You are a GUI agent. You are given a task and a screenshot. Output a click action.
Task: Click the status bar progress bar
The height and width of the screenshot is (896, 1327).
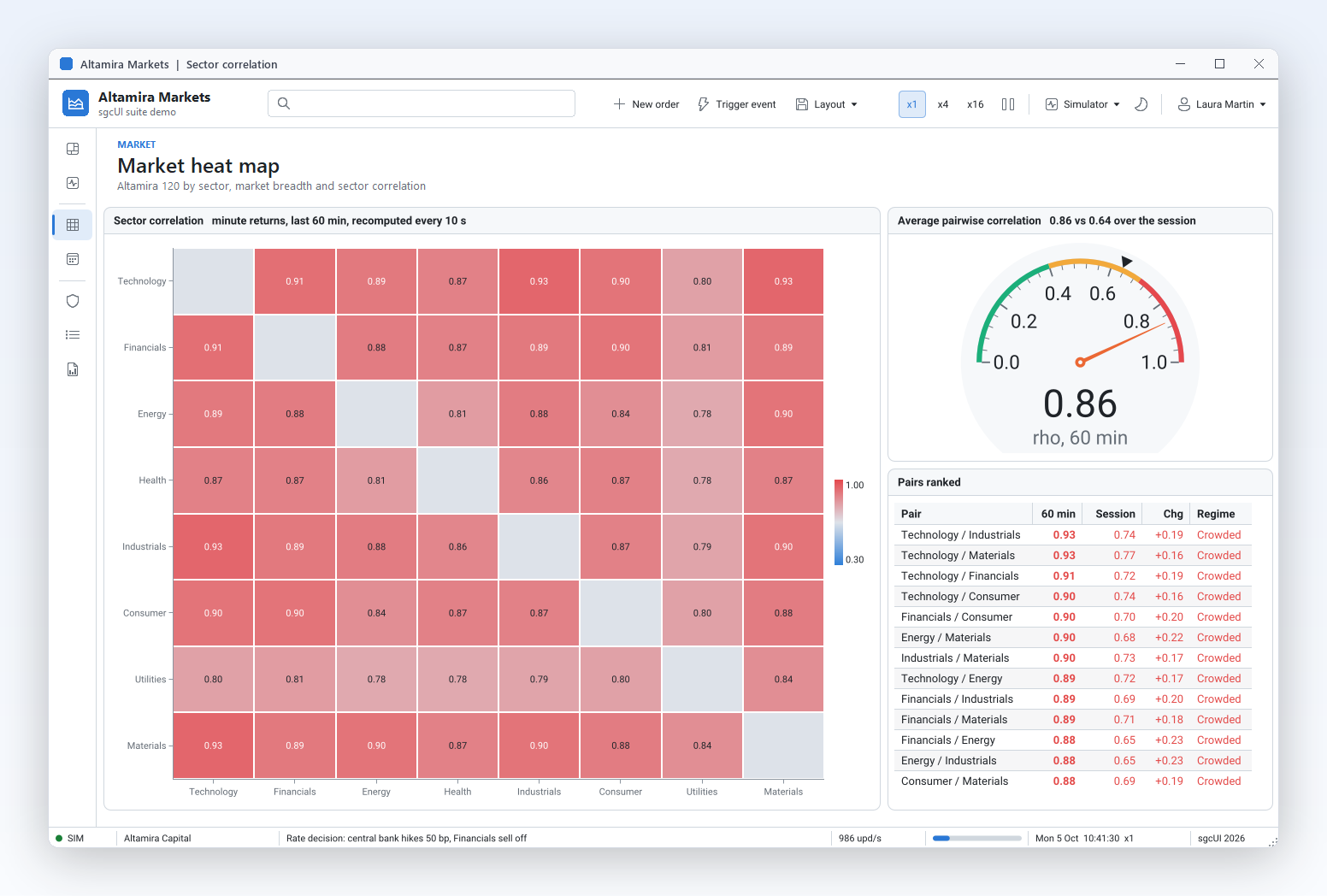click(x=976, y=839)
